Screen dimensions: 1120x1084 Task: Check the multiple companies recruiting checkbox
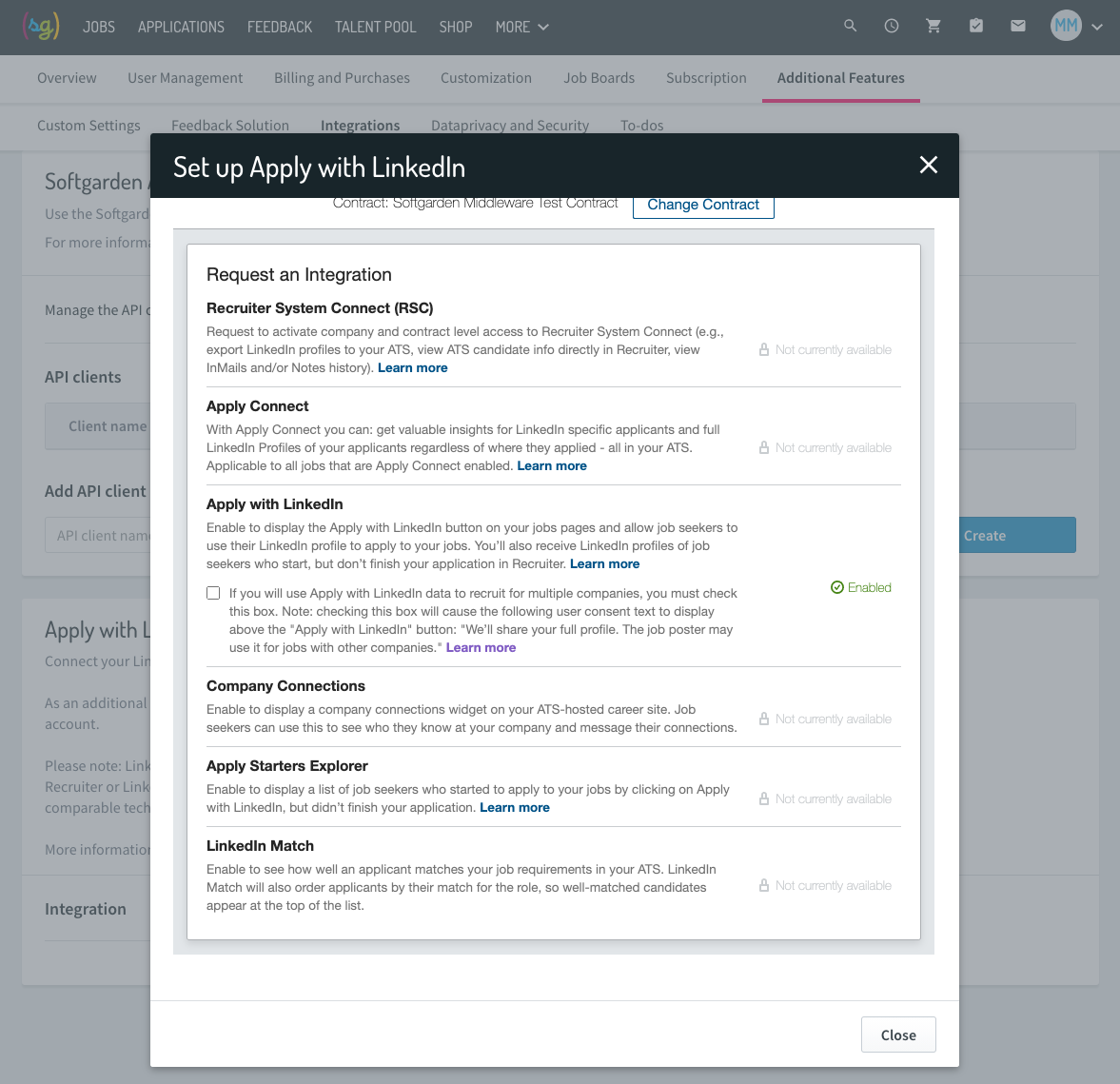pyautogui.click(x=213, y=593)
